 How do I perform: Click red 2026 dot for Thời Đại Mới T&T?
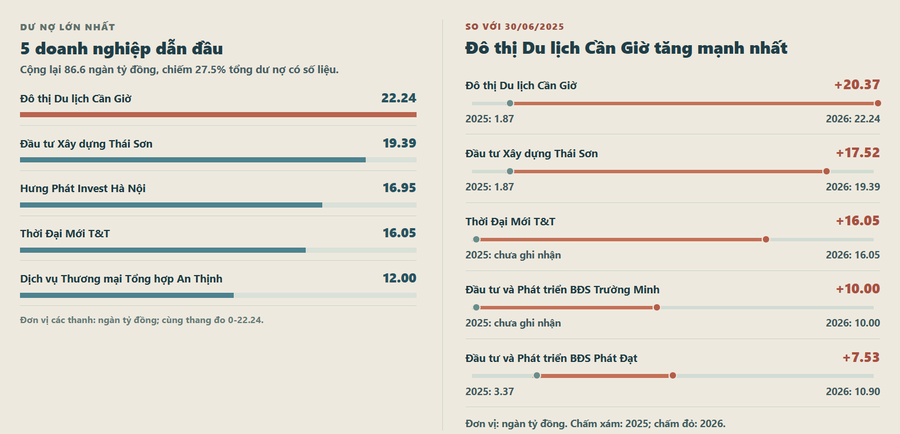(x=766, y=239)
